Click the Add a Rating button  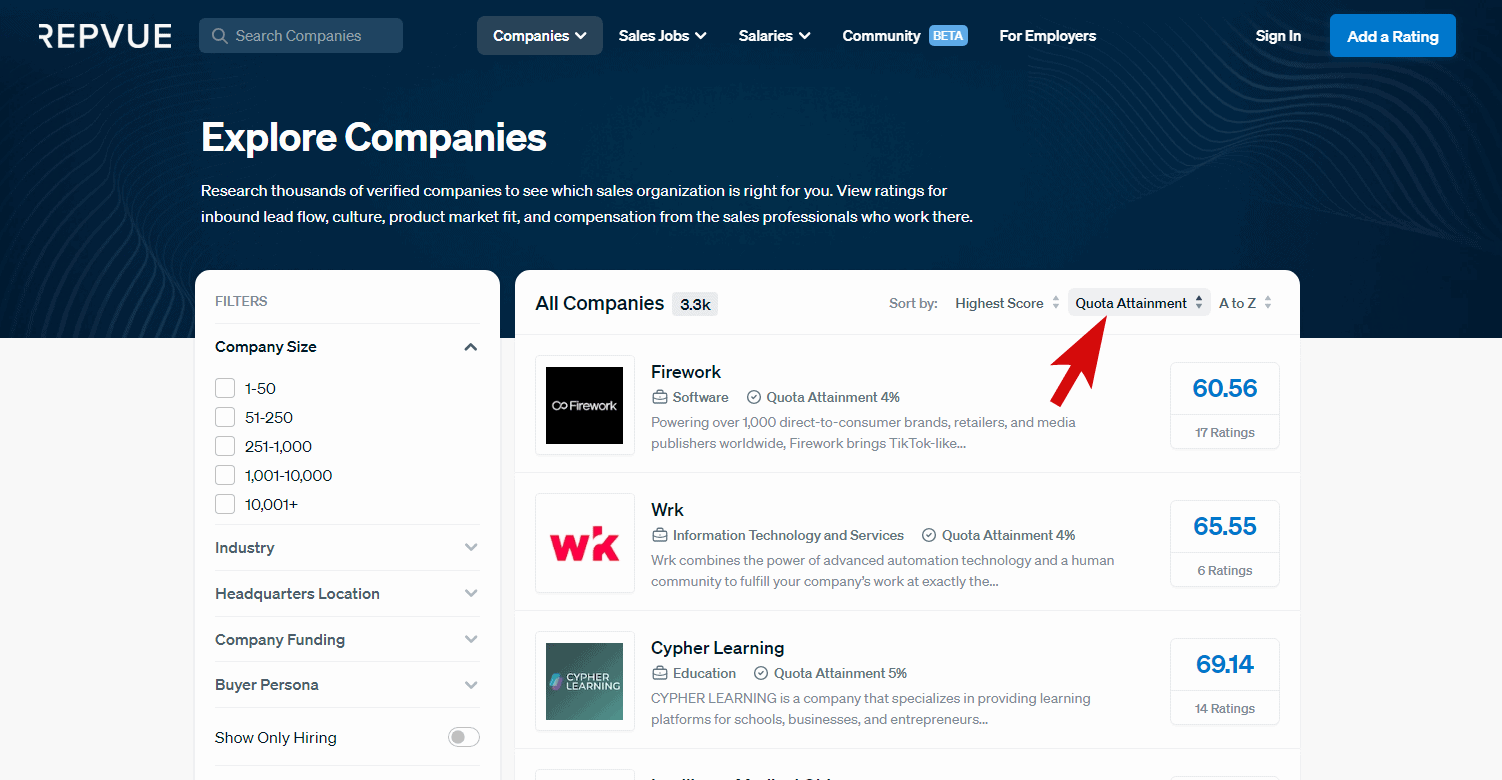(x=1392, y=36)
